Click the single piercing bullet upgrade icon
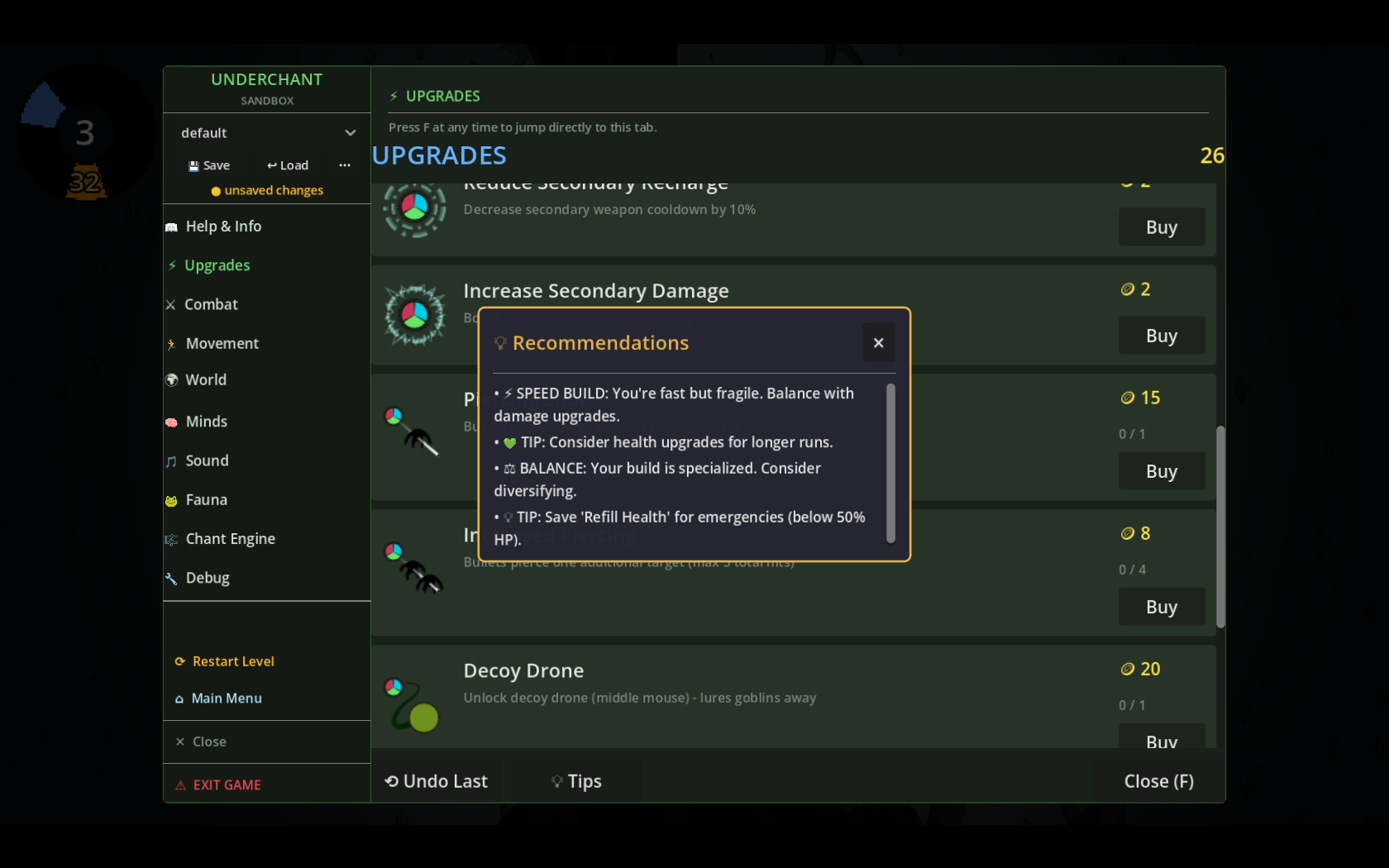This screenshot has width=1389, height=868. (412, 432)
